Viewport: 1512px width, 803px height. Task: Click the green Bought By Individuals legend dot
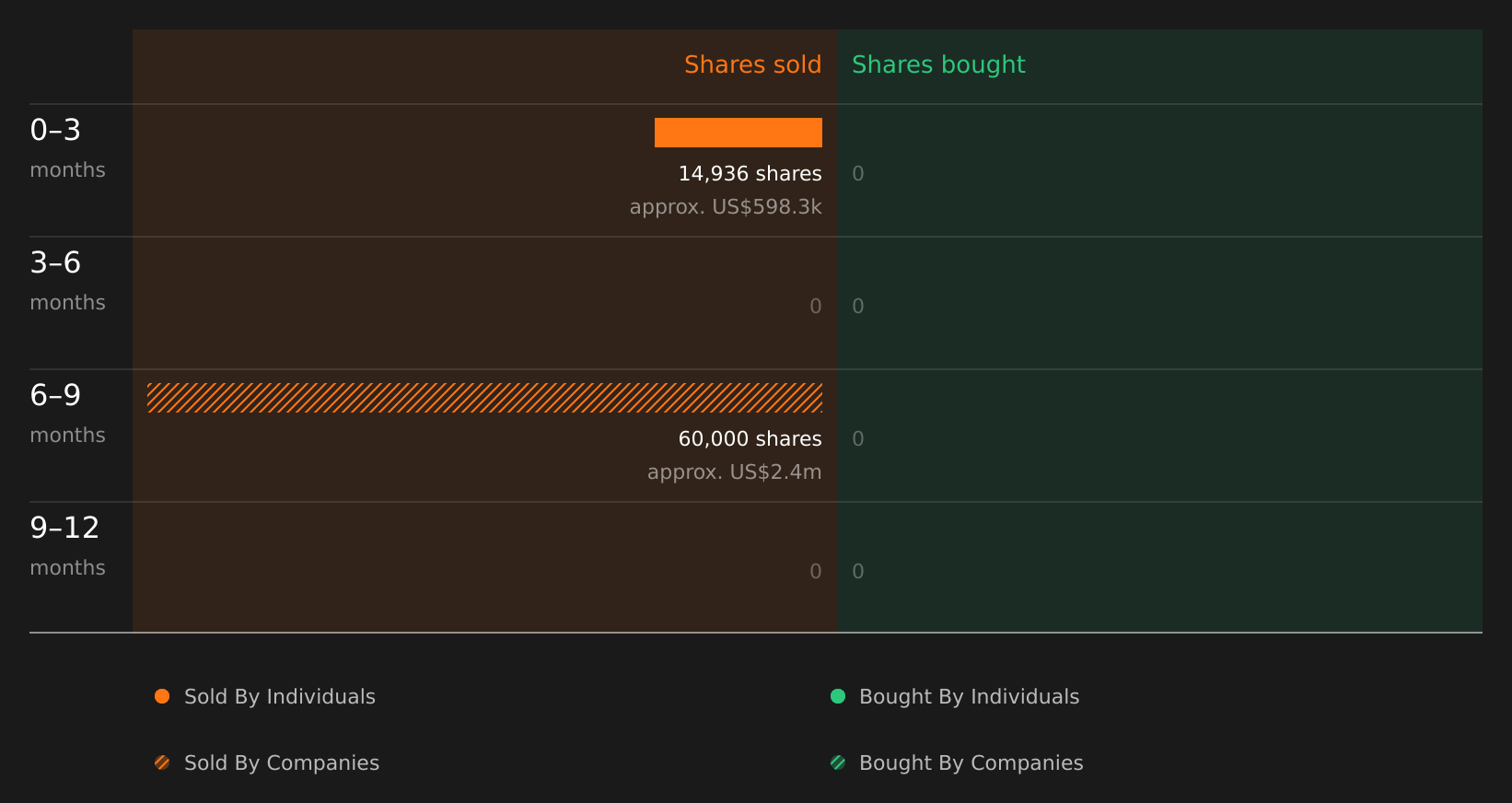838,696
